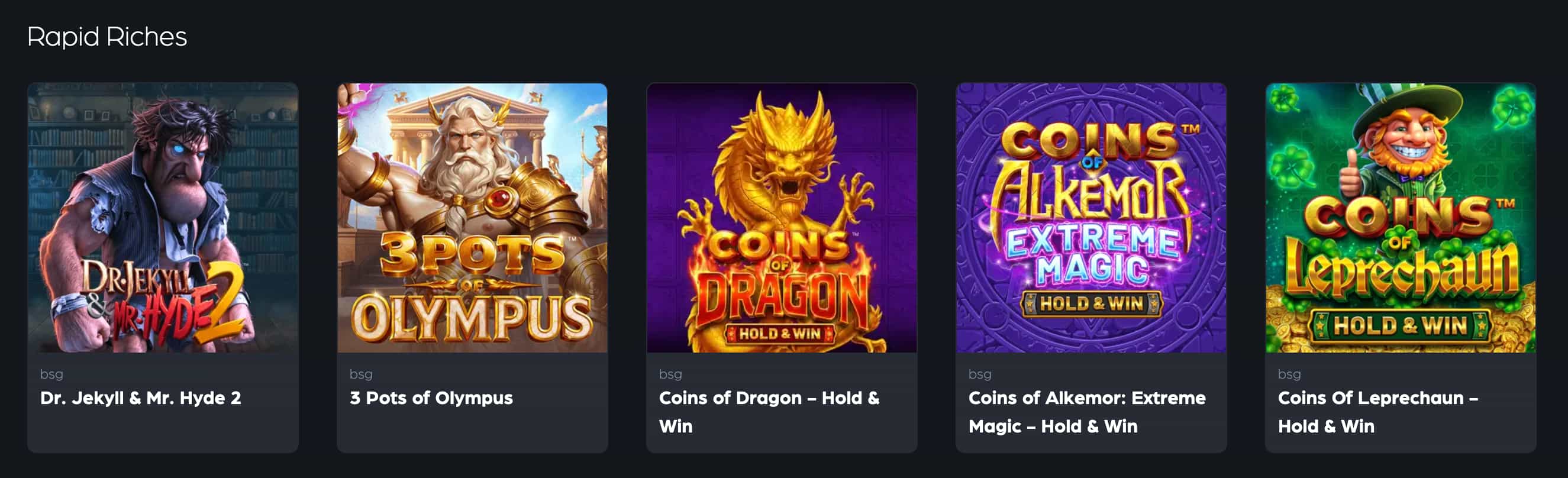Open the Dr. Jekyll & Mr. Hyde 2 thumbnail
This screenshot has height=478, width=1568.
(163, 217)
